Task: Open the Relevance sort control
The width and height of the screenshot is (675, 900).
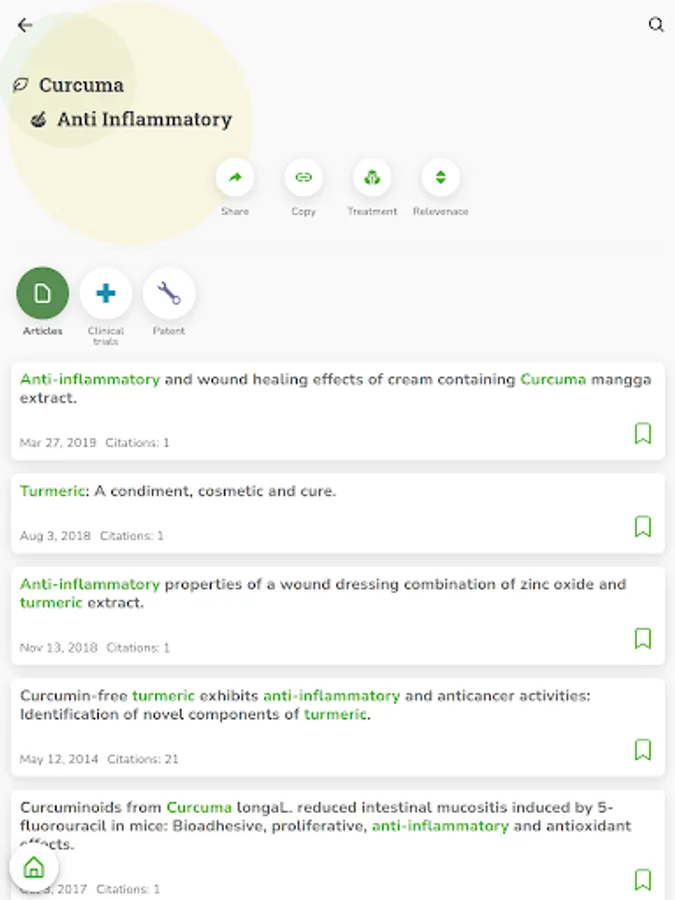Action: (x=440, y=178)
